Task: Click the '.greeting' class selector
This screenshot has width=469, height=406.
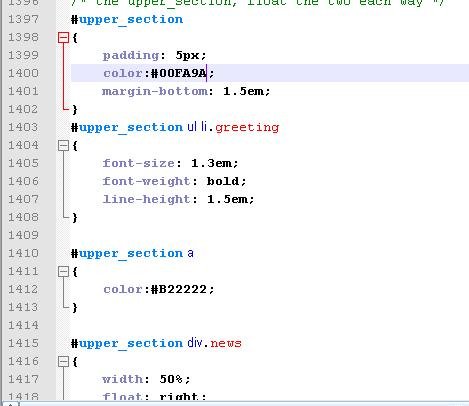Action: point(244,128)
